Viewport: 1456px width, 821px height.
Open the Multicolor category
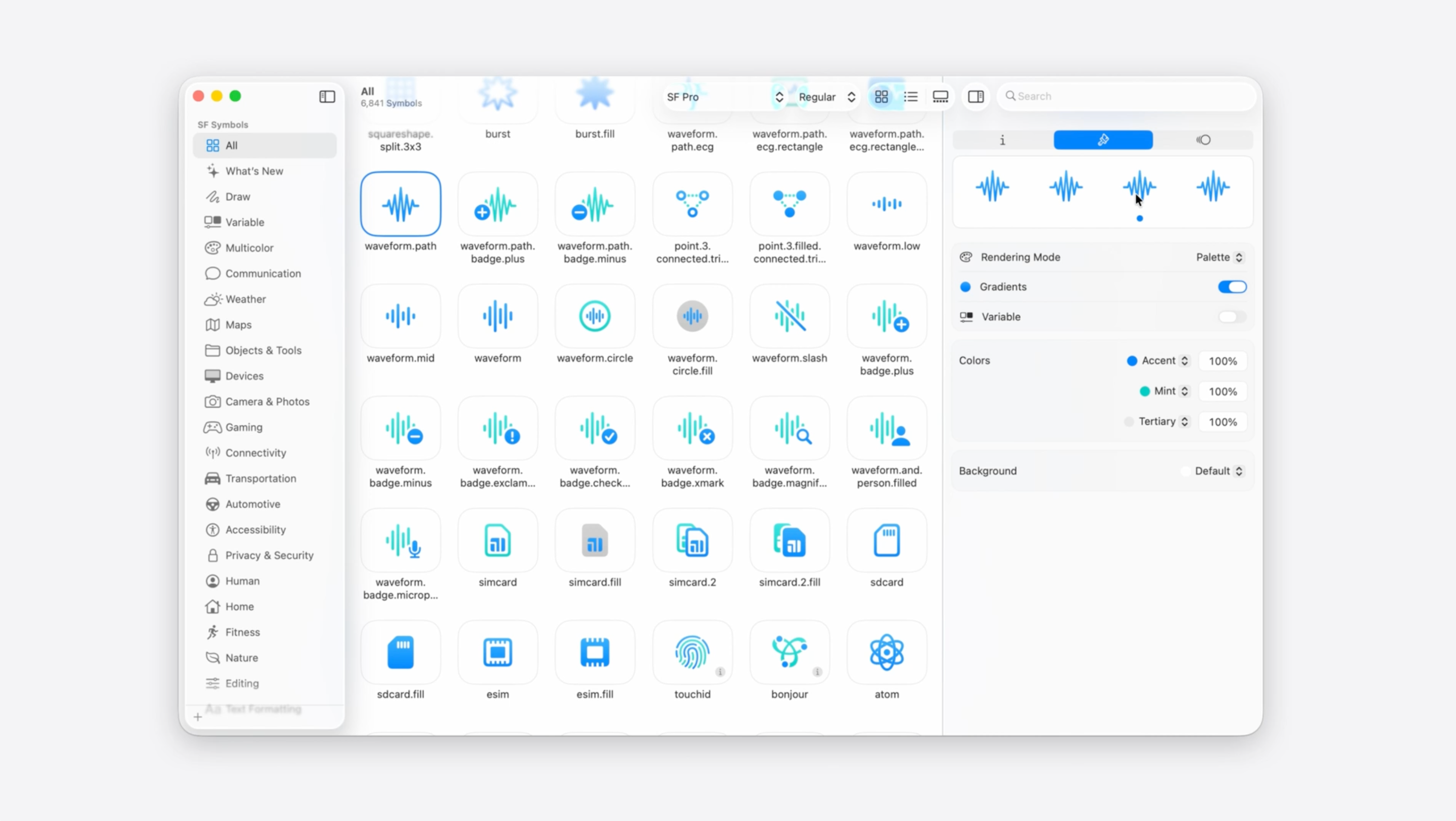tap(249, 247)
